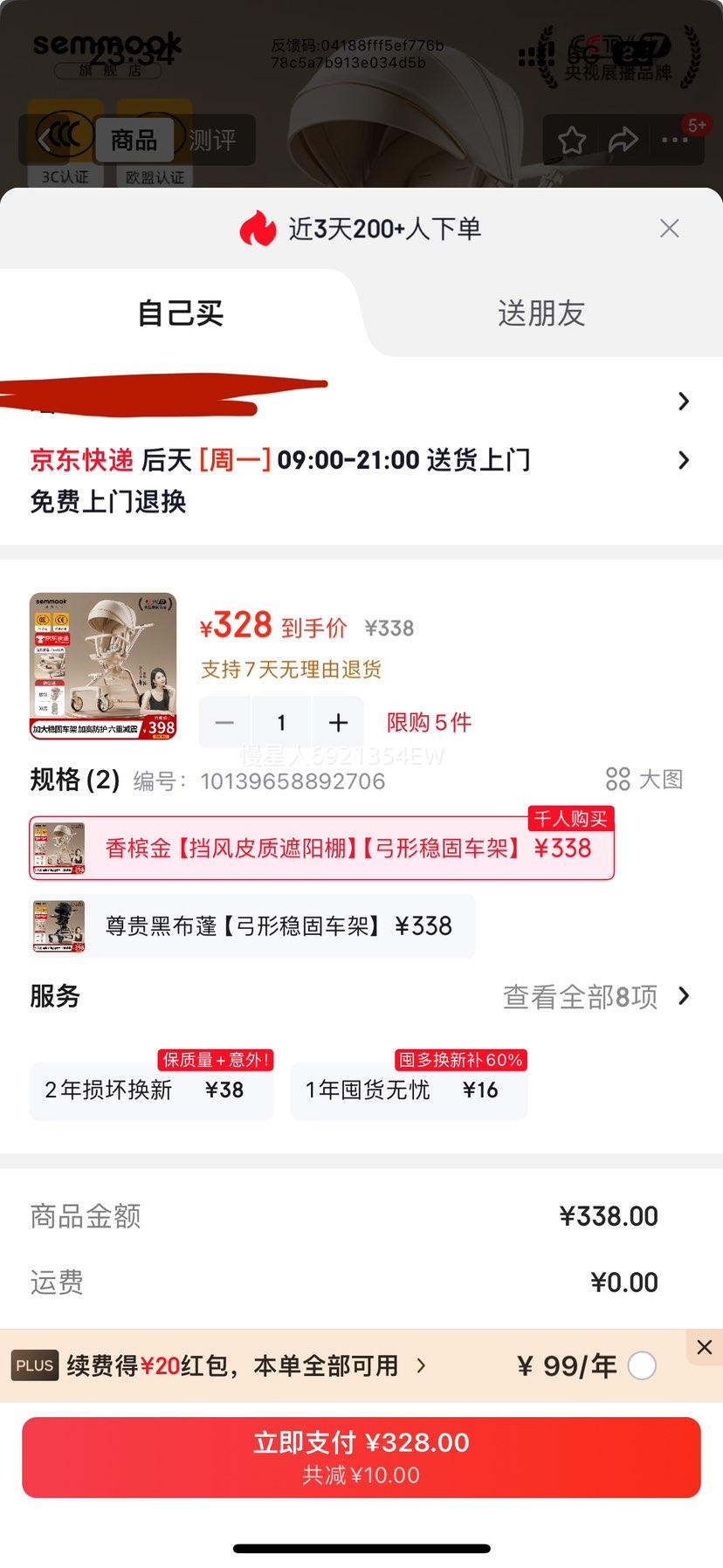Choose the 尊贵黑布蓬 spec option
The width and height of the screenshot is (723, 1568).
click(x=252, y=925)
